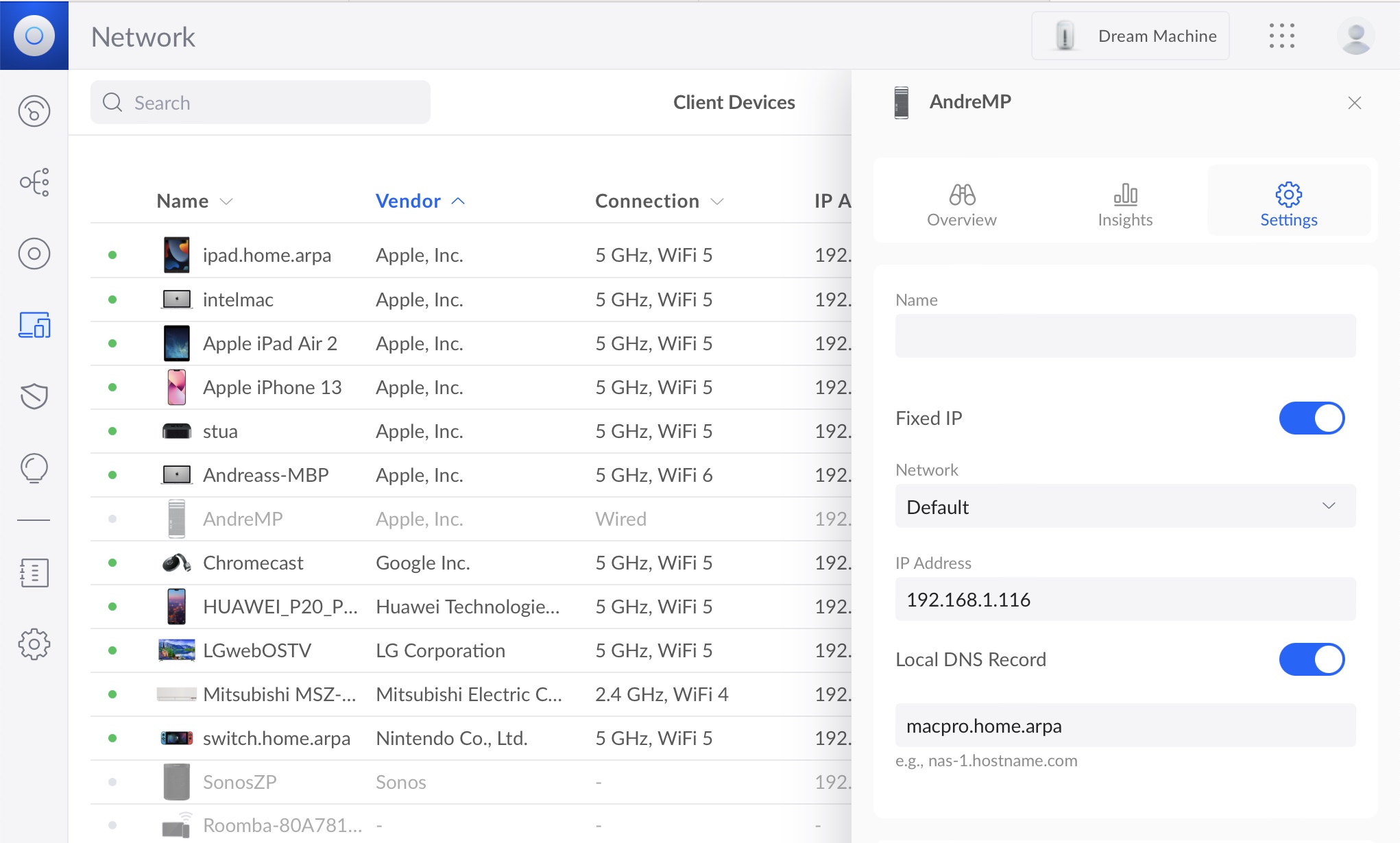Click the AndreMP row Mac Pro icon
Viewport: 1400px width, 843px height.
[x=177, y=519]
